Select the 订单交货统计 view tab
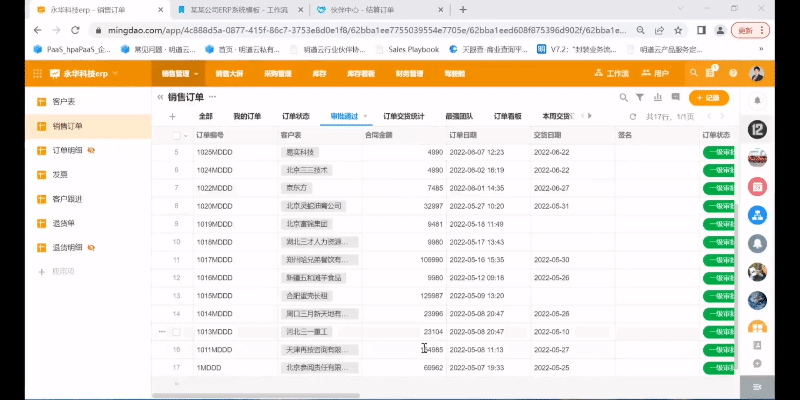This screenshot has width=800, height=400. 404,116
